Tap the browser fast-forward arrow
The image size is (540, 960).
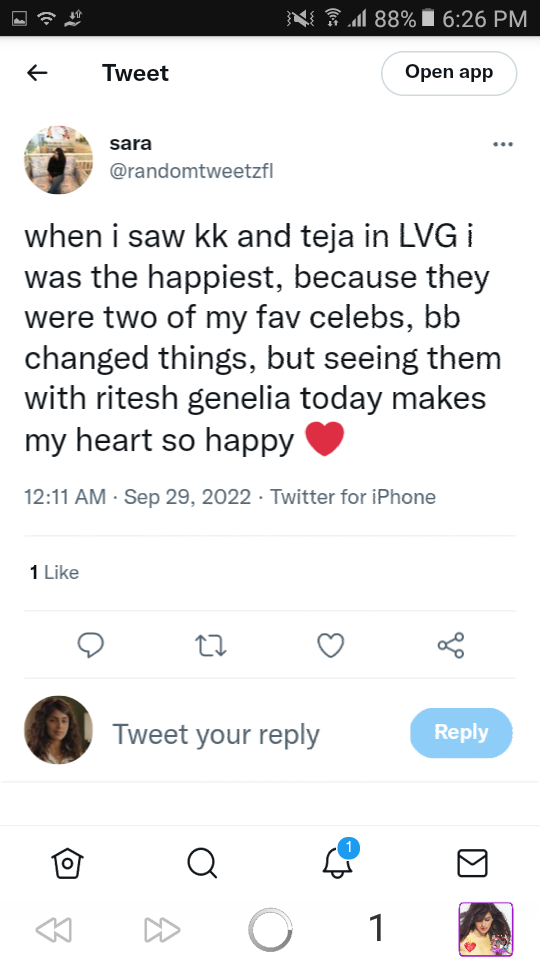(x=162, y=929)
